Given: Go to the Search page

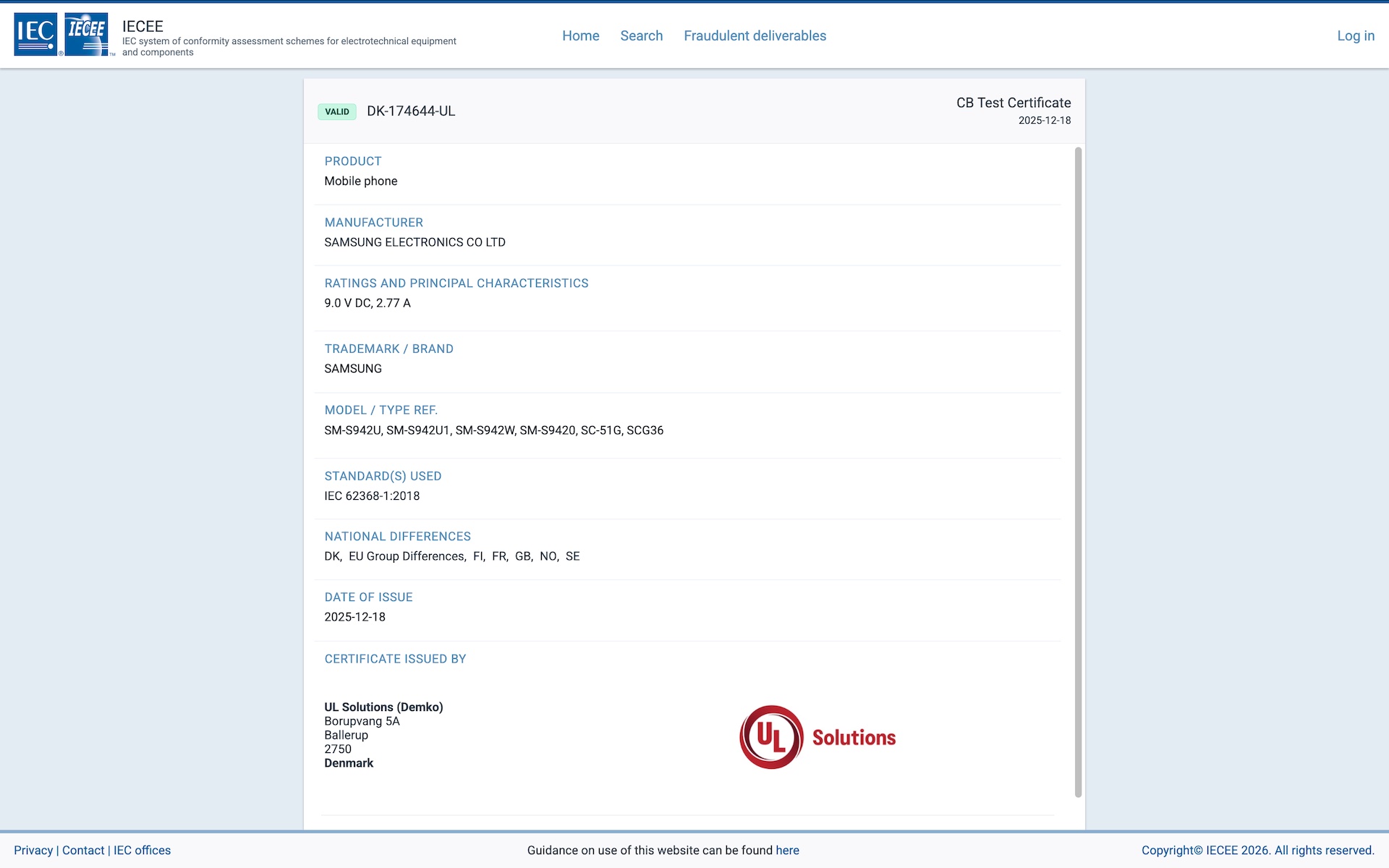Looking at the screenshot, I should pos(641,35).
